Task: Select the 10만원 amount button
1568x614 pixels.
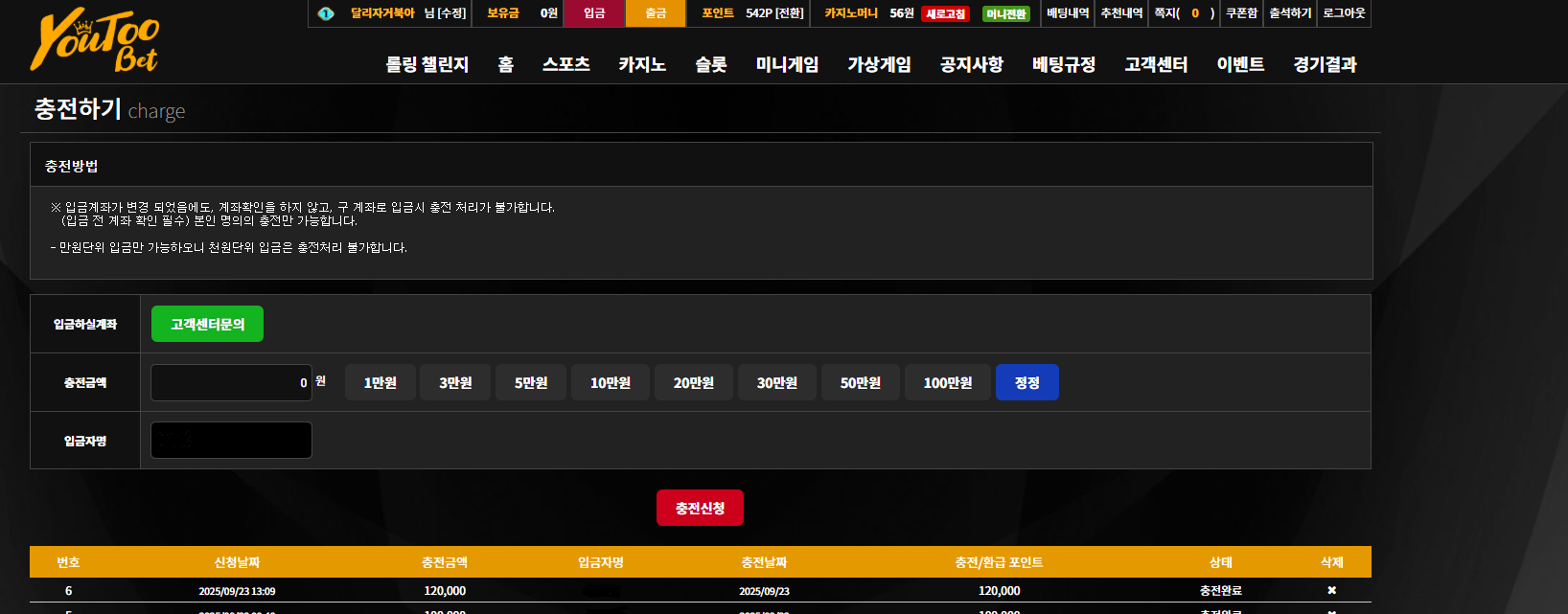Action: tap(611, 382)
